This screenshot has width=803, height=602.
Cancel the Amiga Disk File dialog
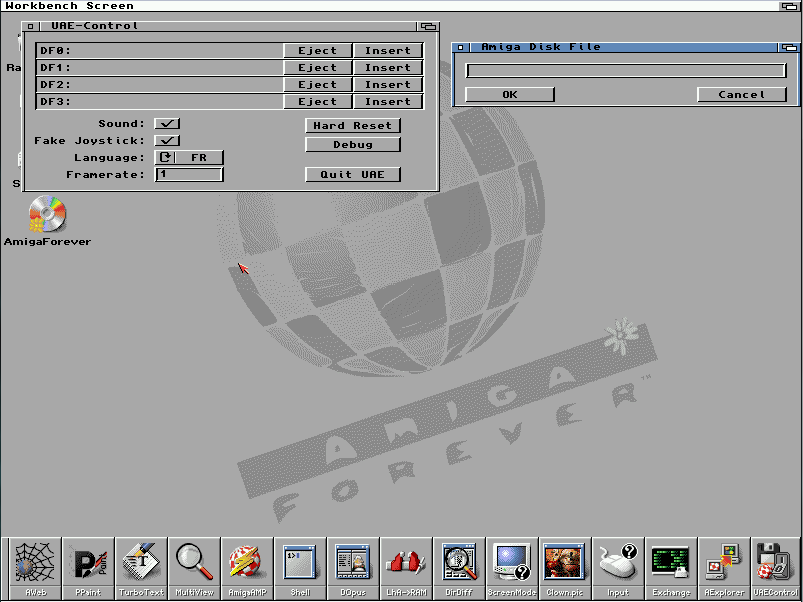point(742,94)
